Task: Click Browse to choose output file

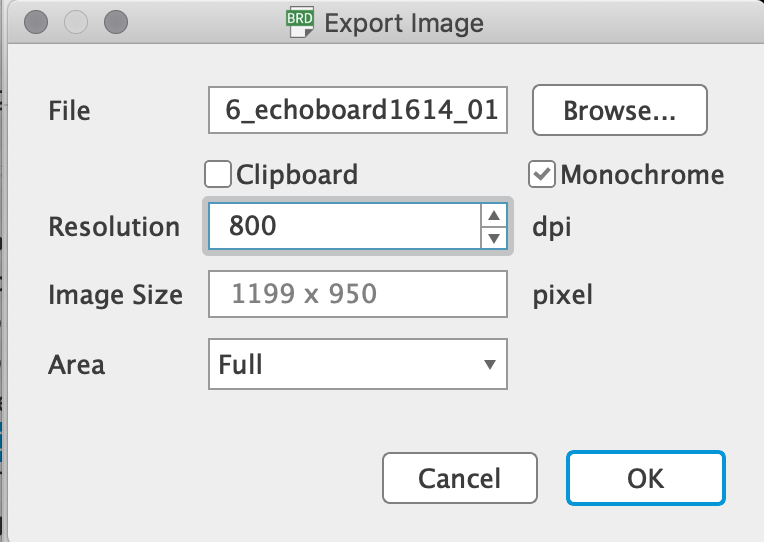Action: pyautogui.click(x=619, y=110)
